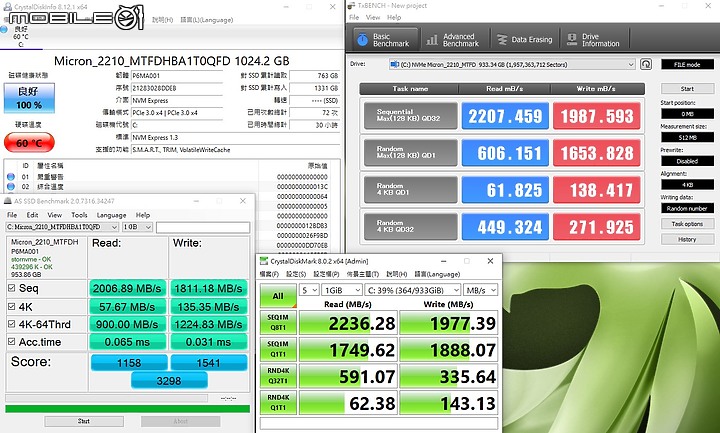Click Sequential Max(128 KB) QD32 task button

pos(411,115)
